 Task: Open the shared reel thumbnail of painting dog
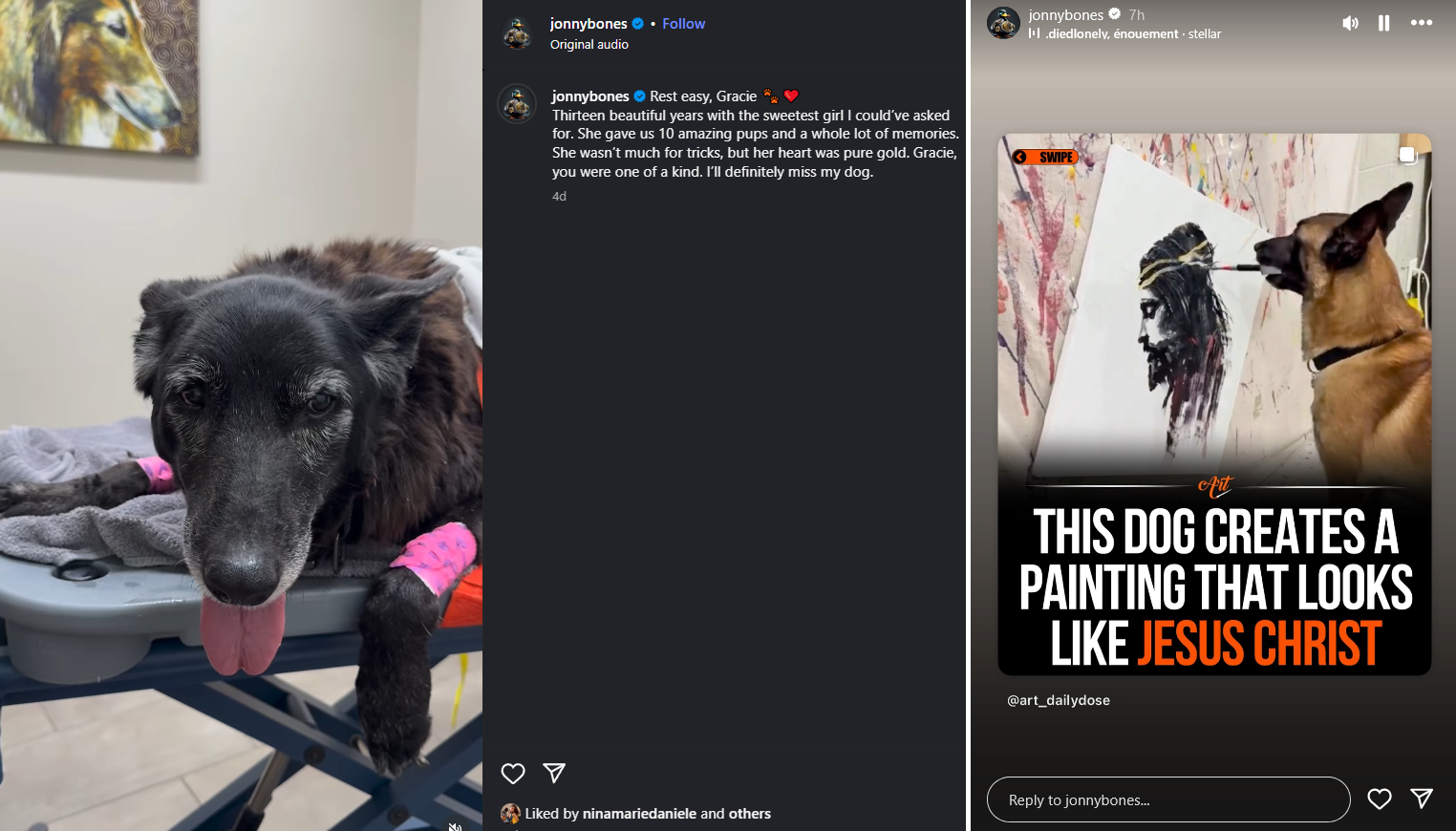1214,404
